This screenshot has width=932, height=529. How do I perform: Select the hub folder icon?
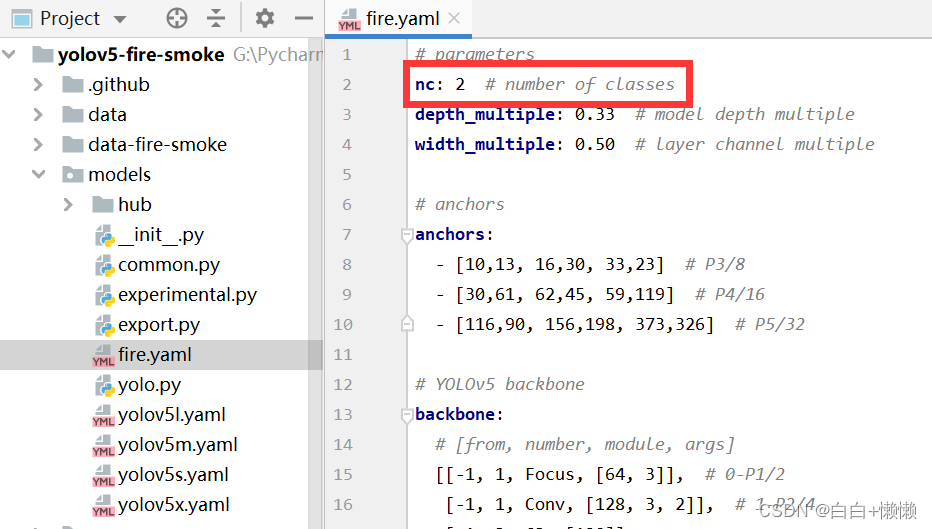pyautogui.click(x=103, y=204)
